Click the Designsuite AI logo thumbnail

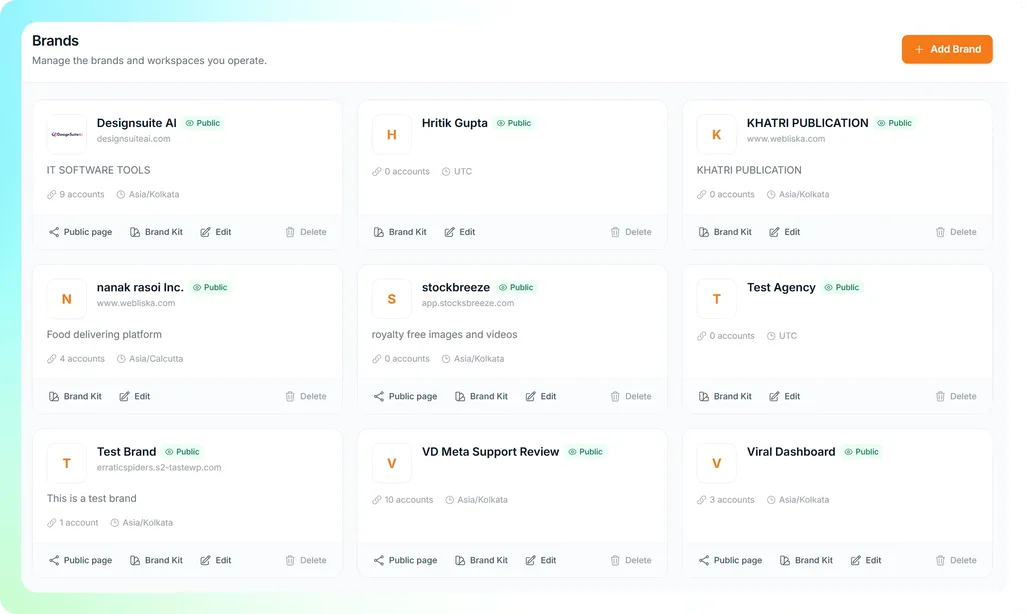[67, 134]
